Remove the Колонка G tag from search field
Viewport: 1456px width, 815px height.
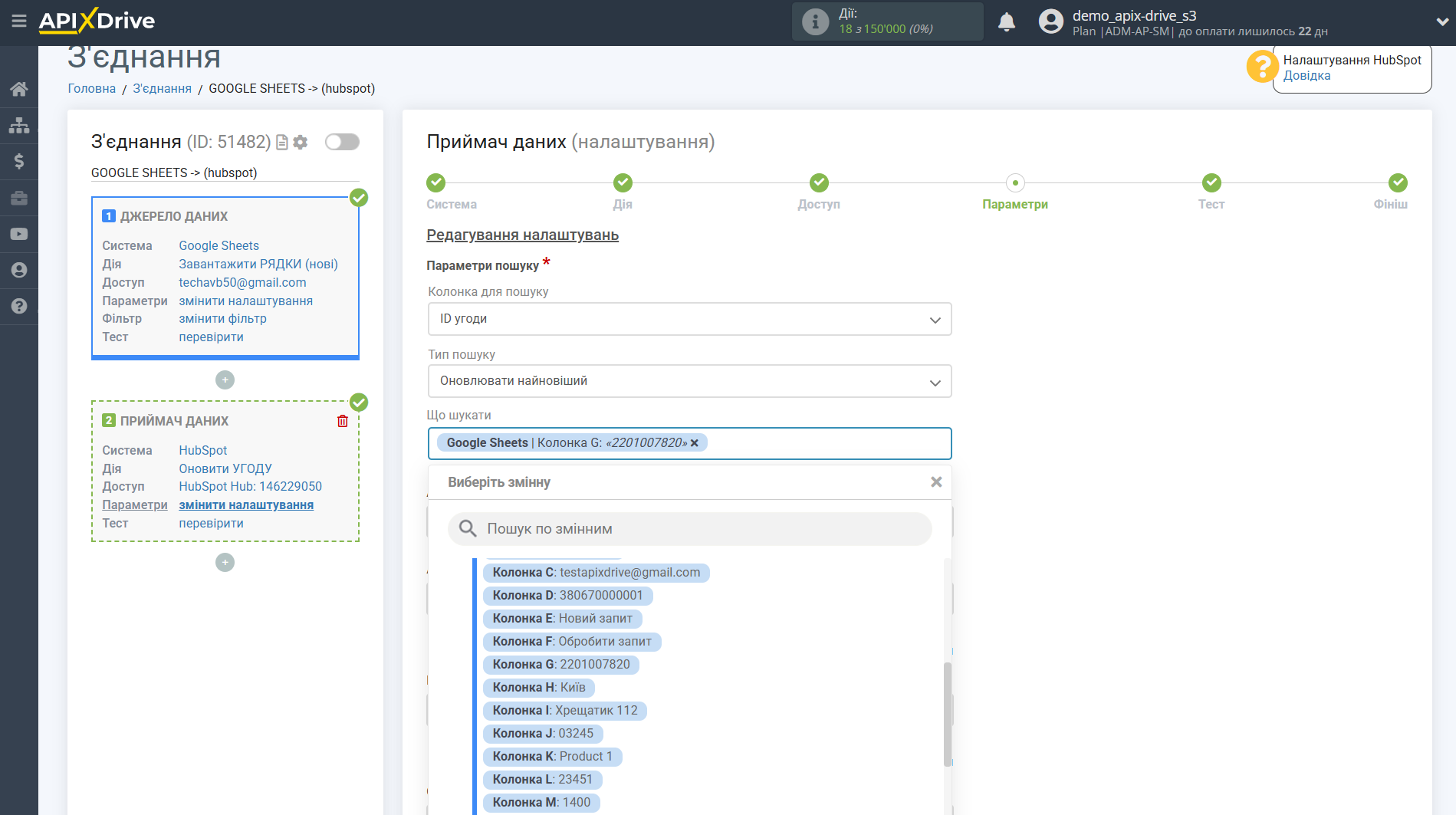click(x=695, y=443)
